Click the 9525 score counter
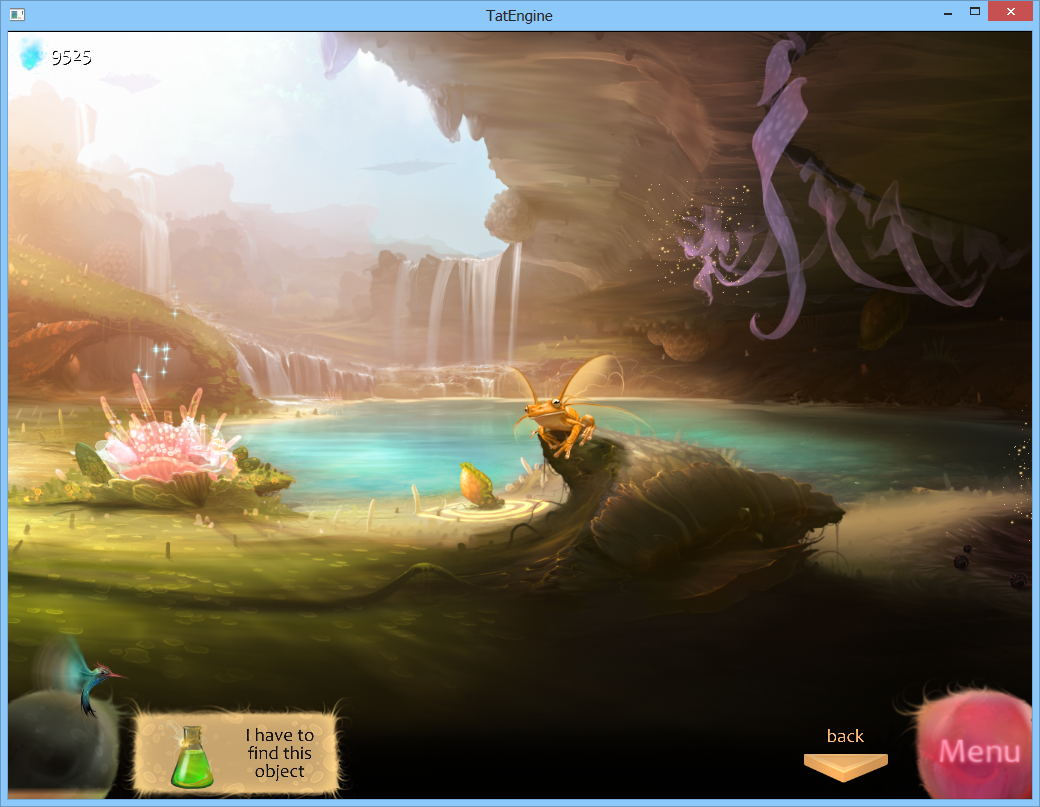The height and width of the screenshot is (807, 1040). 71,58
